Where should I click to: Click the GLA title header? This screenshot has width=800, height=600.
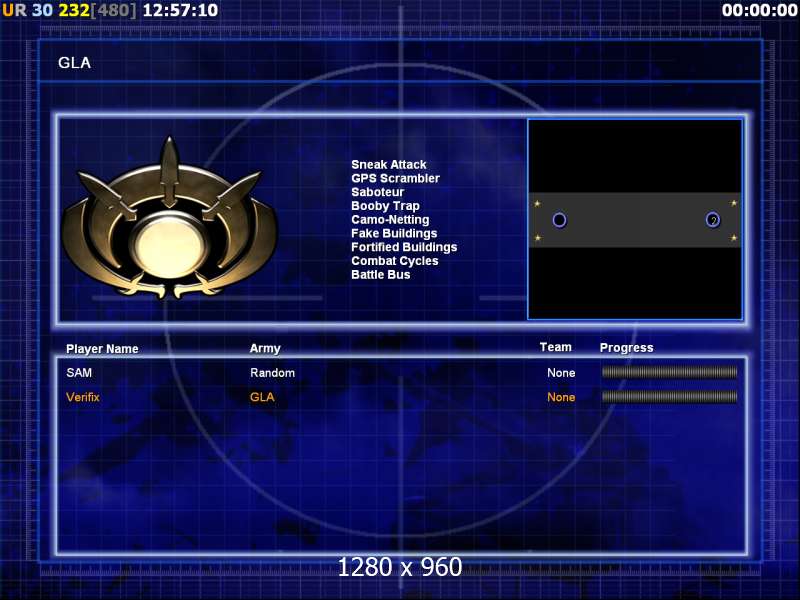click(74, 63)
